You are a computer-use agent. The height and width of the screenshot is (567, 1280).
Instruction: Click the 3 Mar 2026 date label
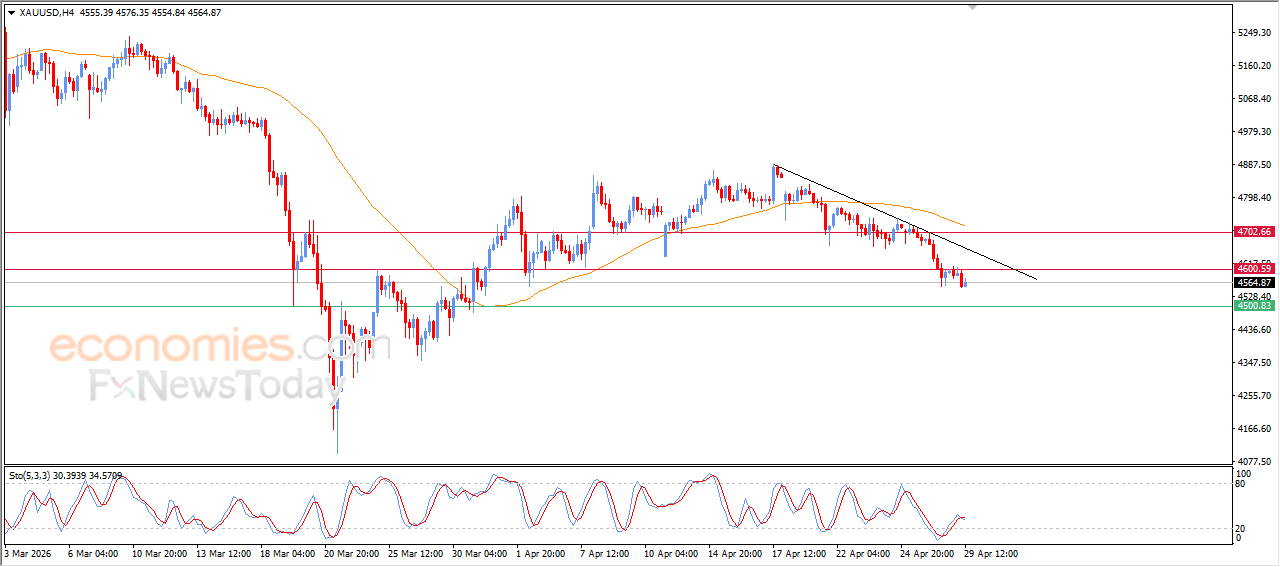point(29,553)
